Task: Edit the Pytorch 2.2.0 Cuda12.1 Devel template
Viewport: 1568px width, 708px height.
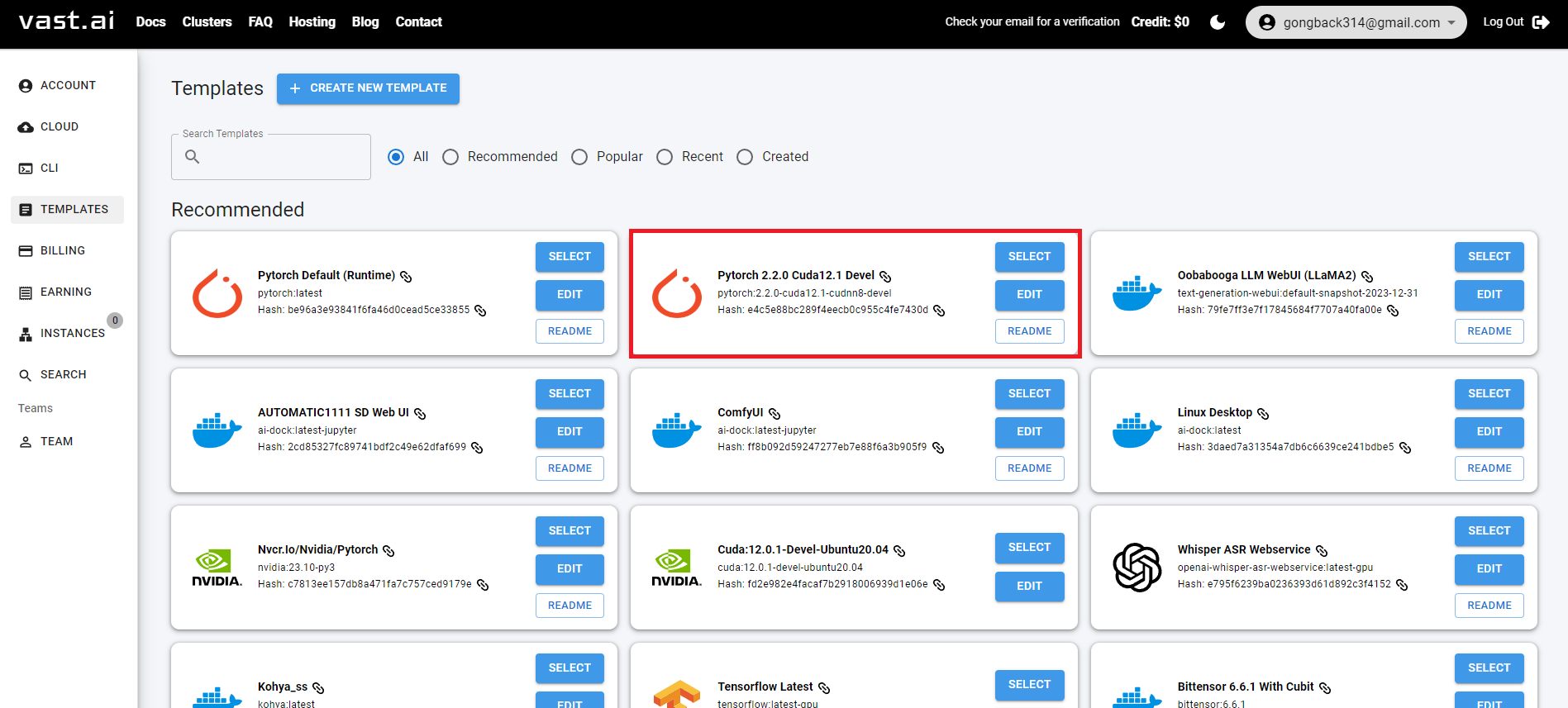Action: [1029, 295]
